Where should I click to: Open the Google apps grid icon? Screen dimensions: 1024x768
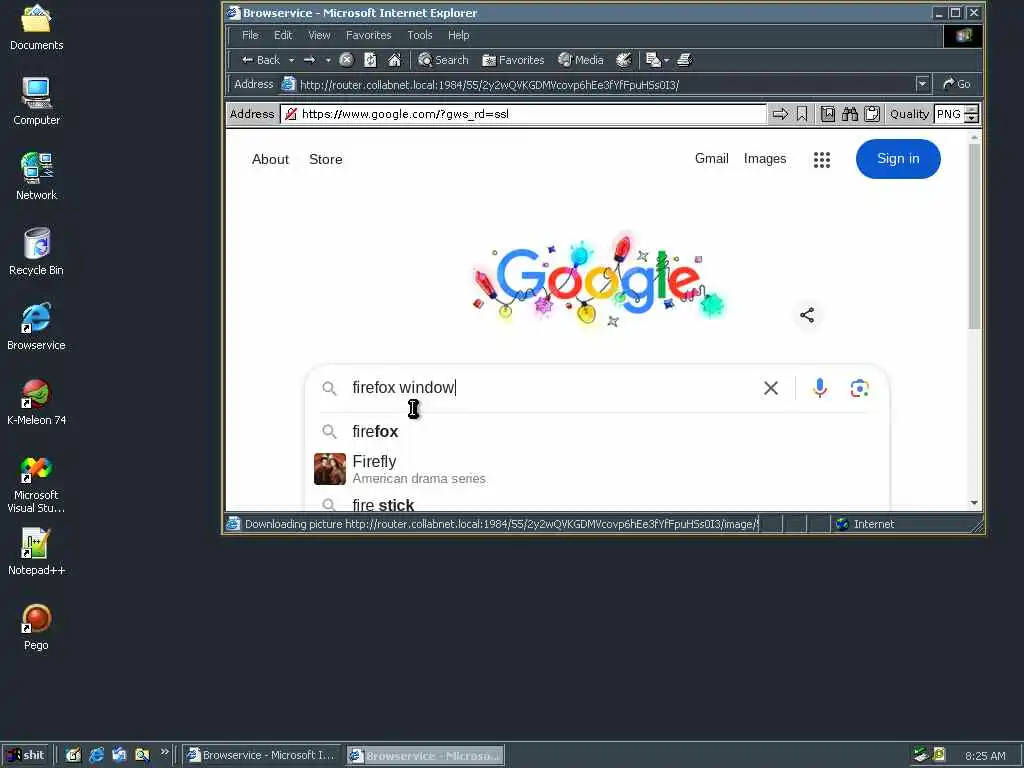pos(822,159)
